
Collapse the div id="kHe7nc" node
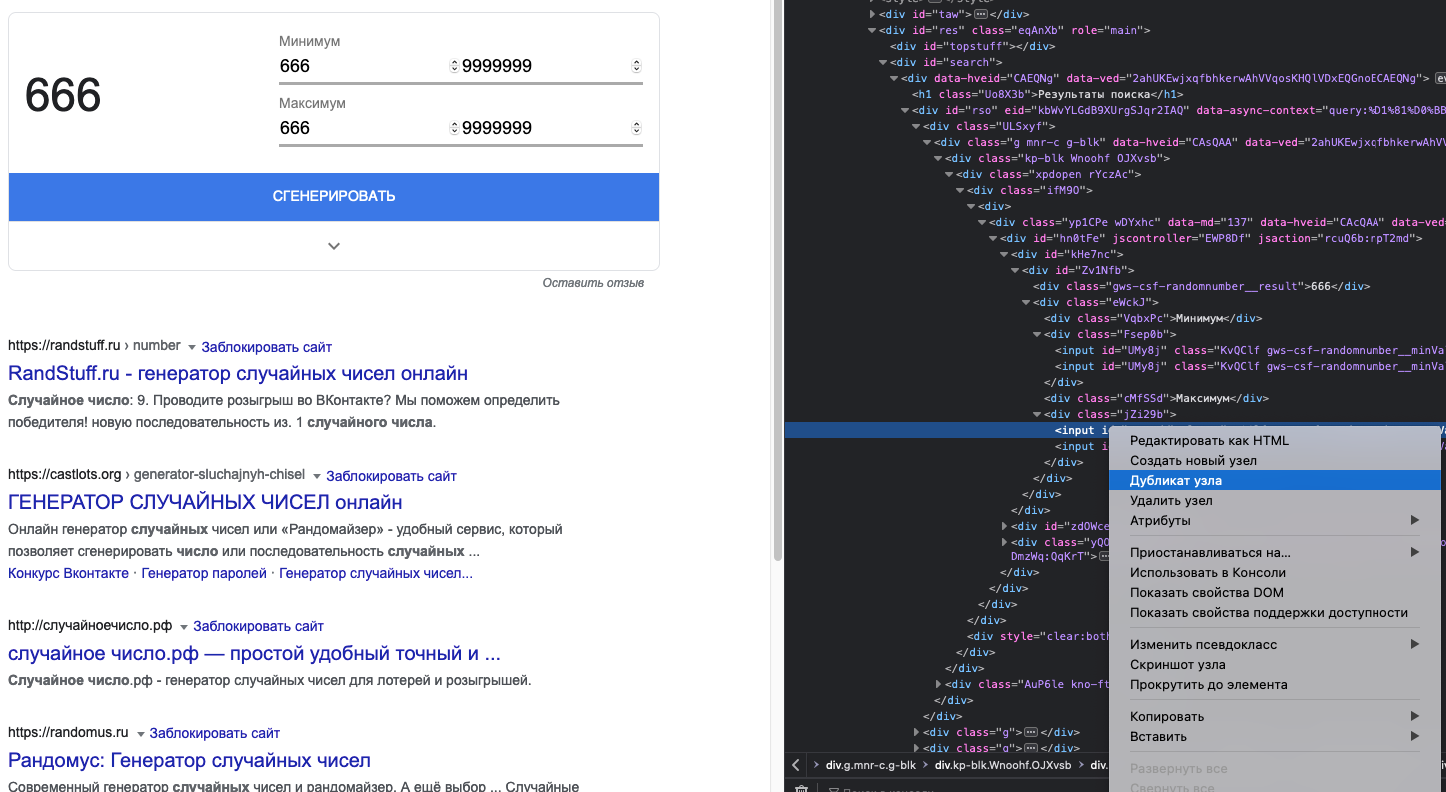(1004, 254)
